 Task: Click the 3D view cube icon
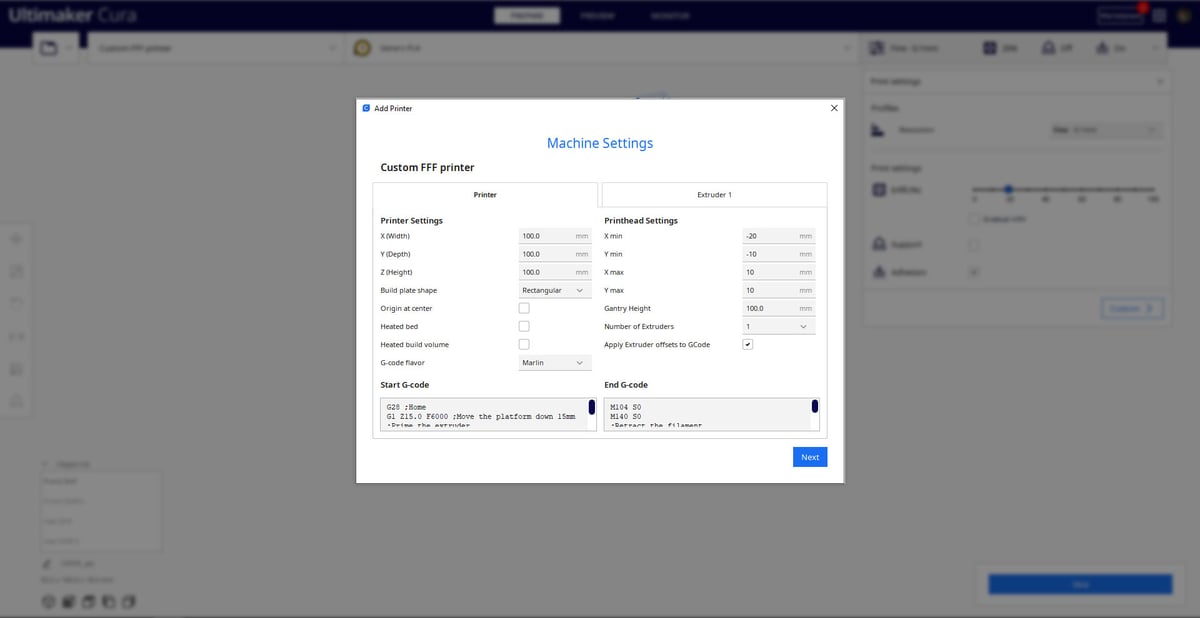pyautogui.click(x=47, y=602)
